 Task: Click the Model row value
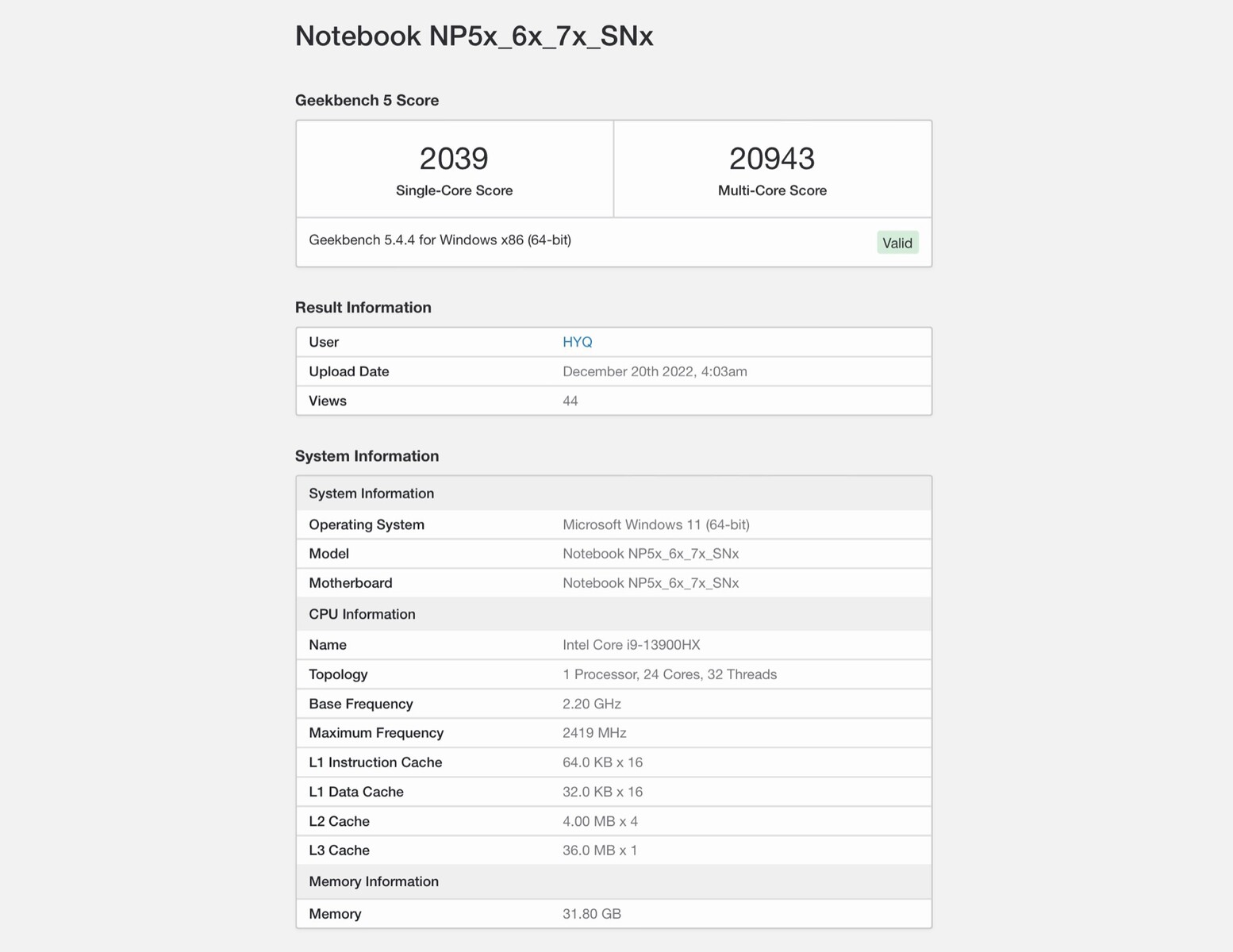[x=651, y=554]
